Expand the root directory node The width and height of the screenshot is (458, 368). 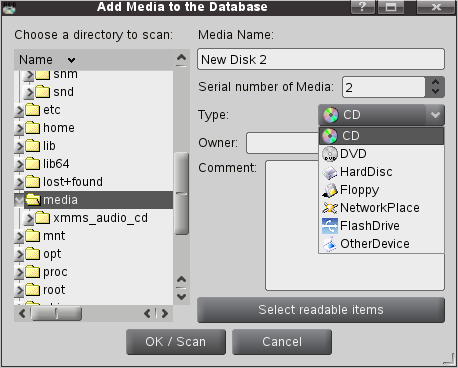point(20,290)
